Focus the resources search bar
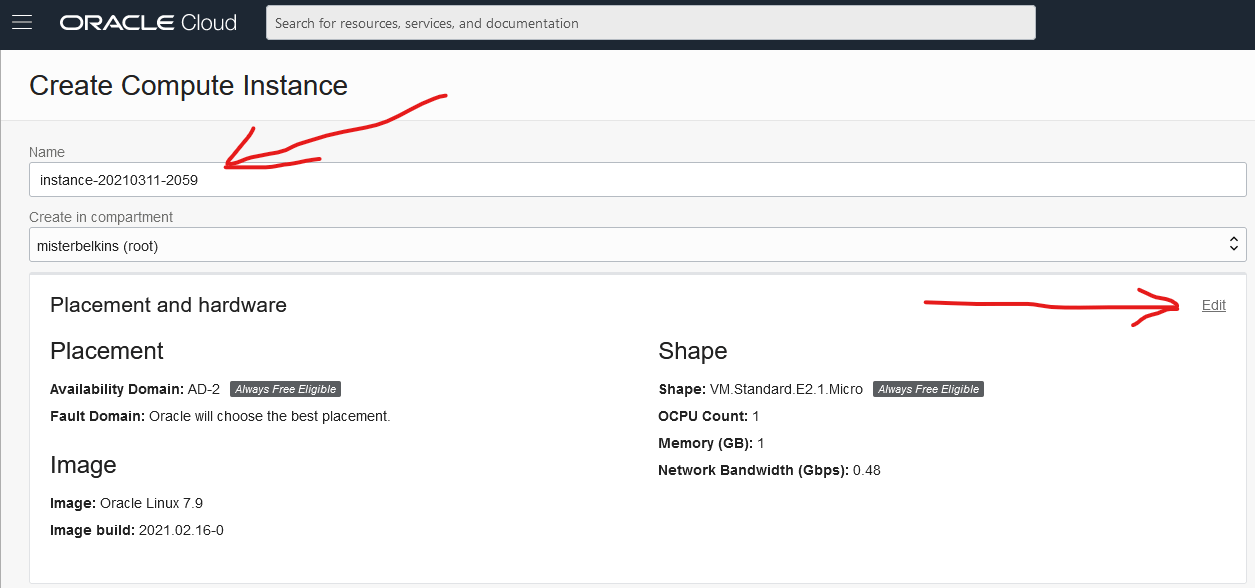Screen dimensions: 1255x588 point(650,23)
